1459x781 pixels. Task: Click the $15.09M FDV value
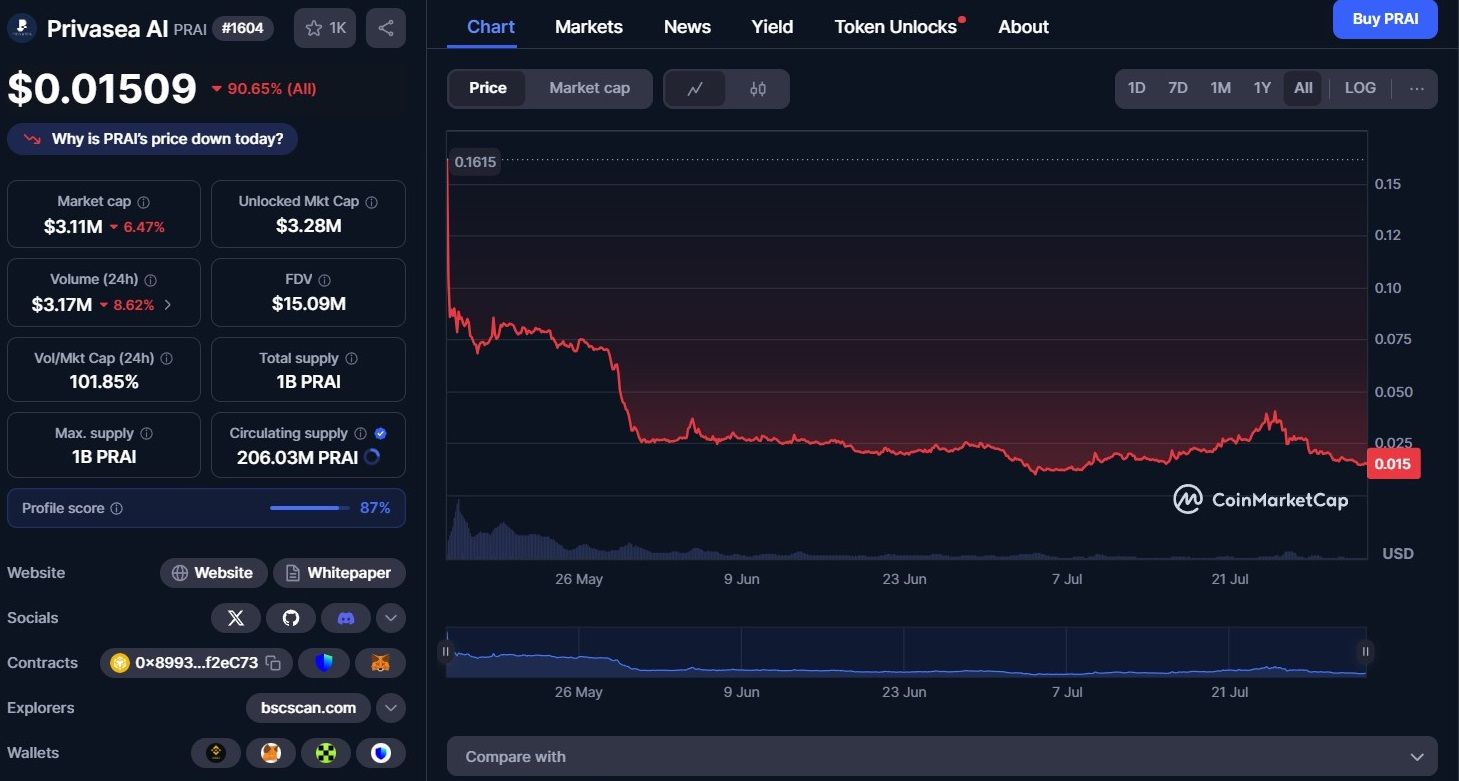[x=309, y=303]
